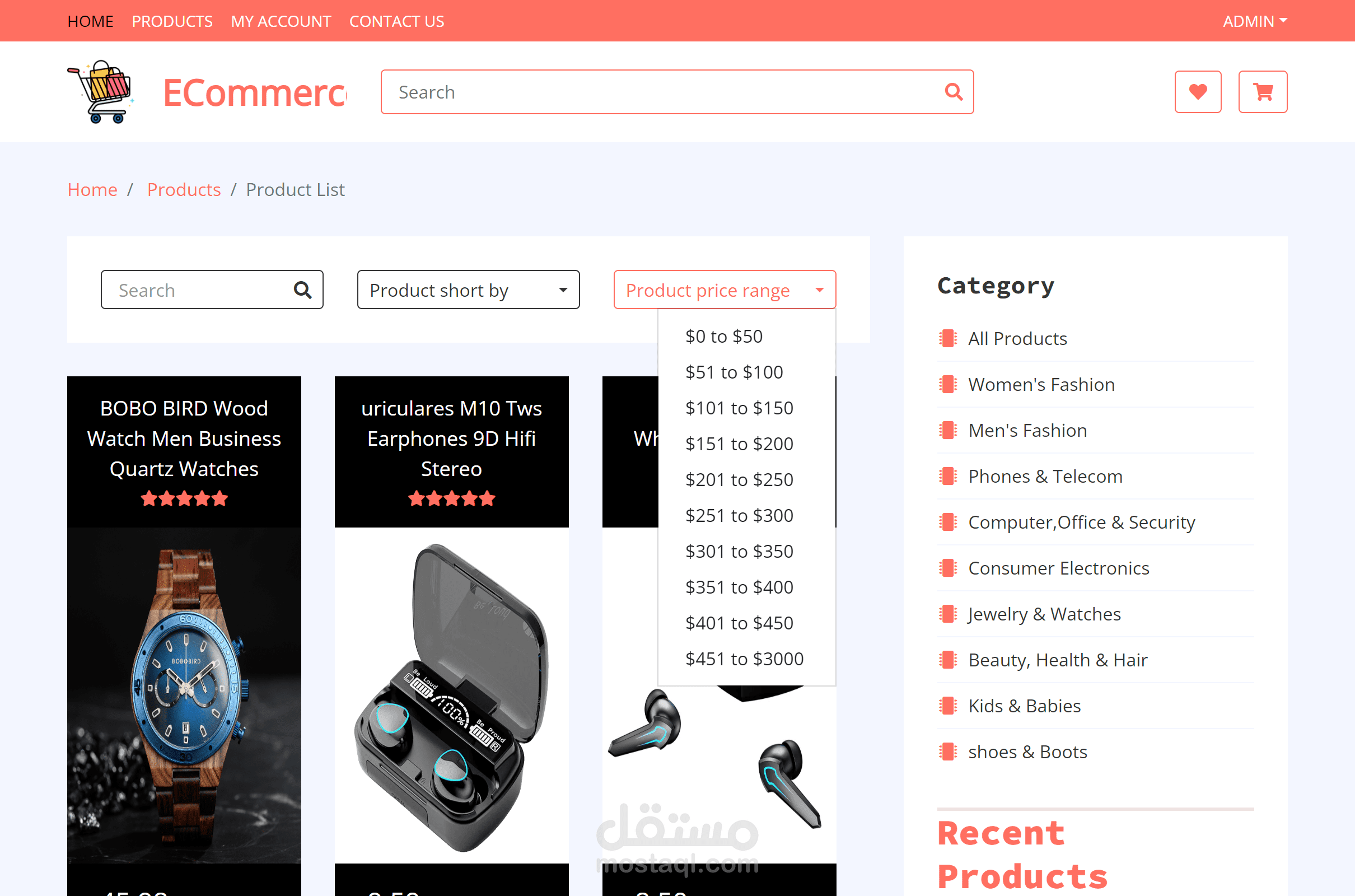The width and height of the screenshot is (1355, 896).
Task: Go to PRODUCTS in the top navigation
Action: coord(172,21)
